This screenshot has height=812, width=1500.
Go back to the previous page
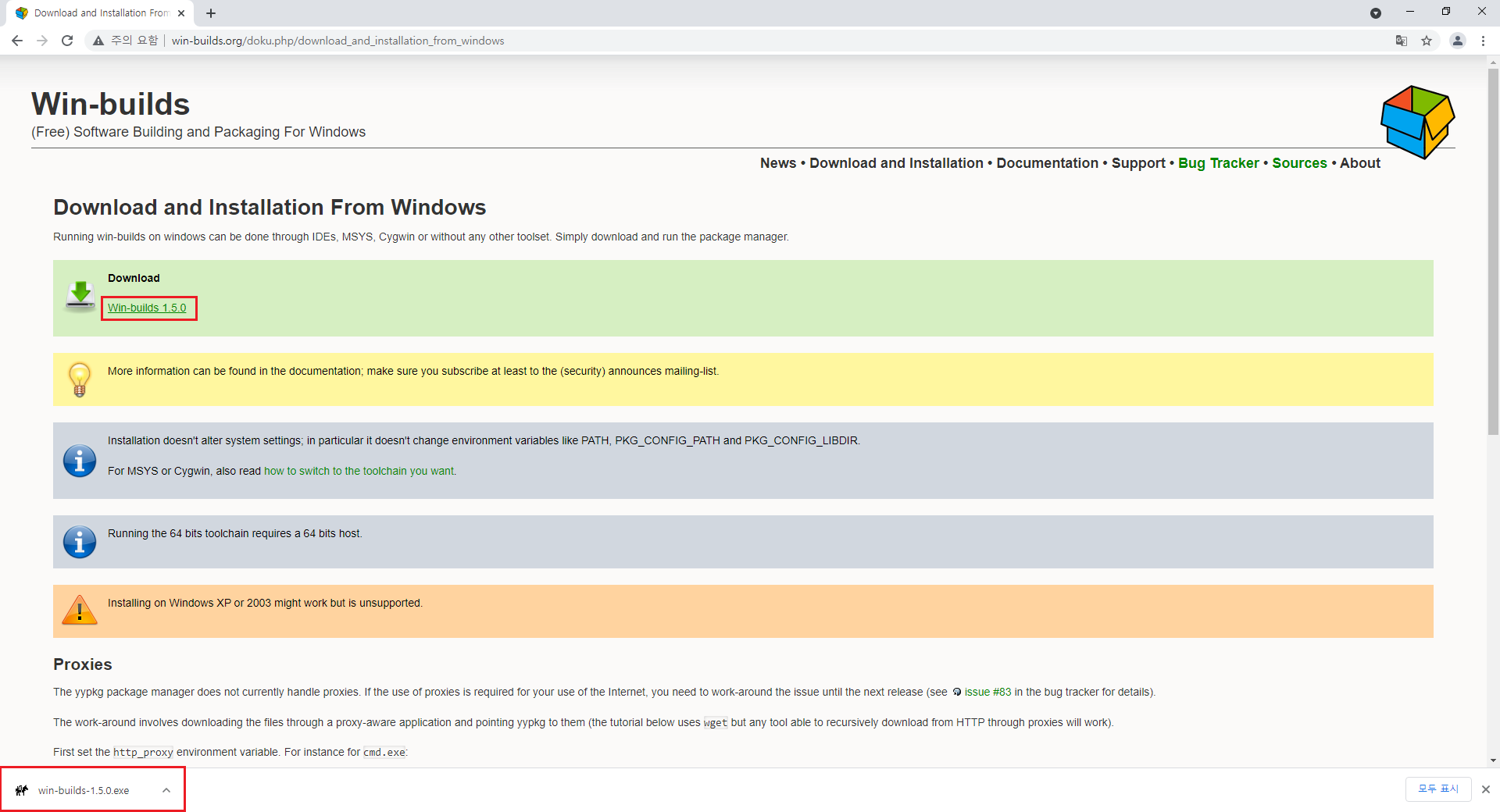click(17, 41)
